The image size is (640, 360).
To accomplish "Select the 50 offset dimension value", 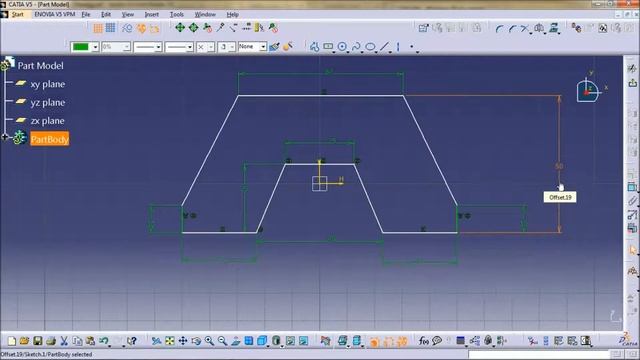I will click(559, 166).
